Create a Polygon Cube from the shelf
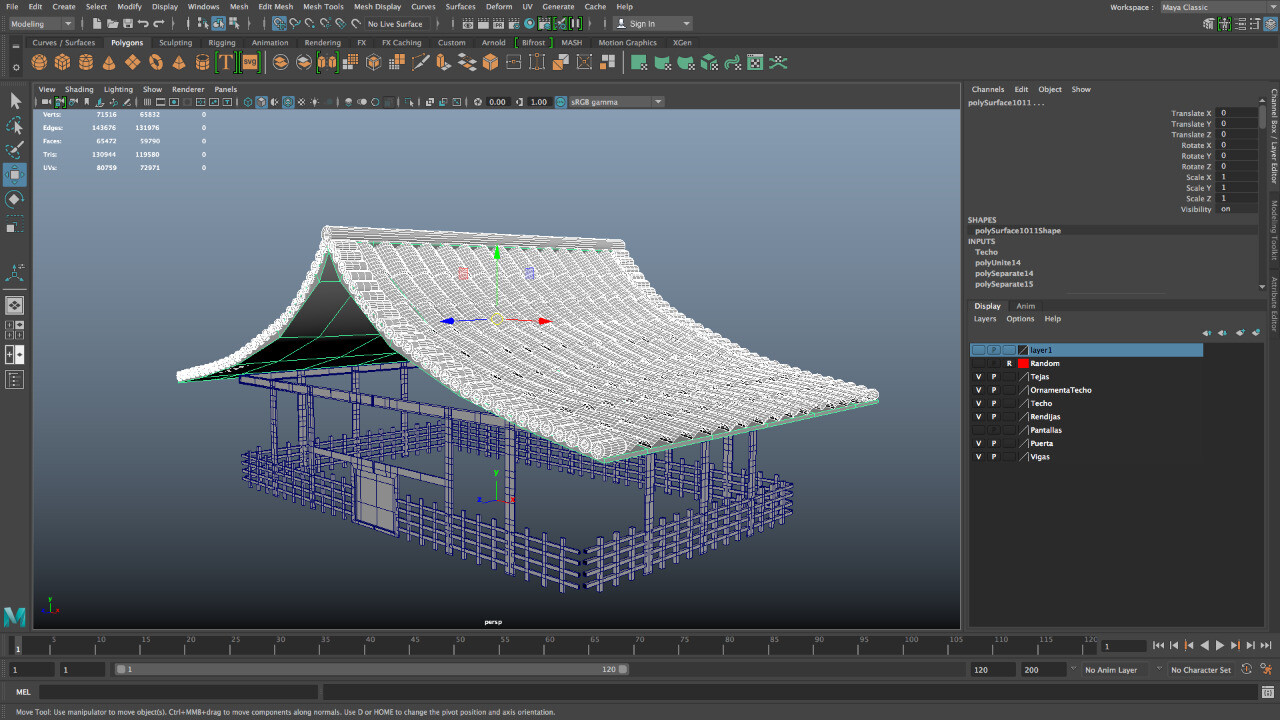Viewport: 1280px width, 720px height. (62, 61)
